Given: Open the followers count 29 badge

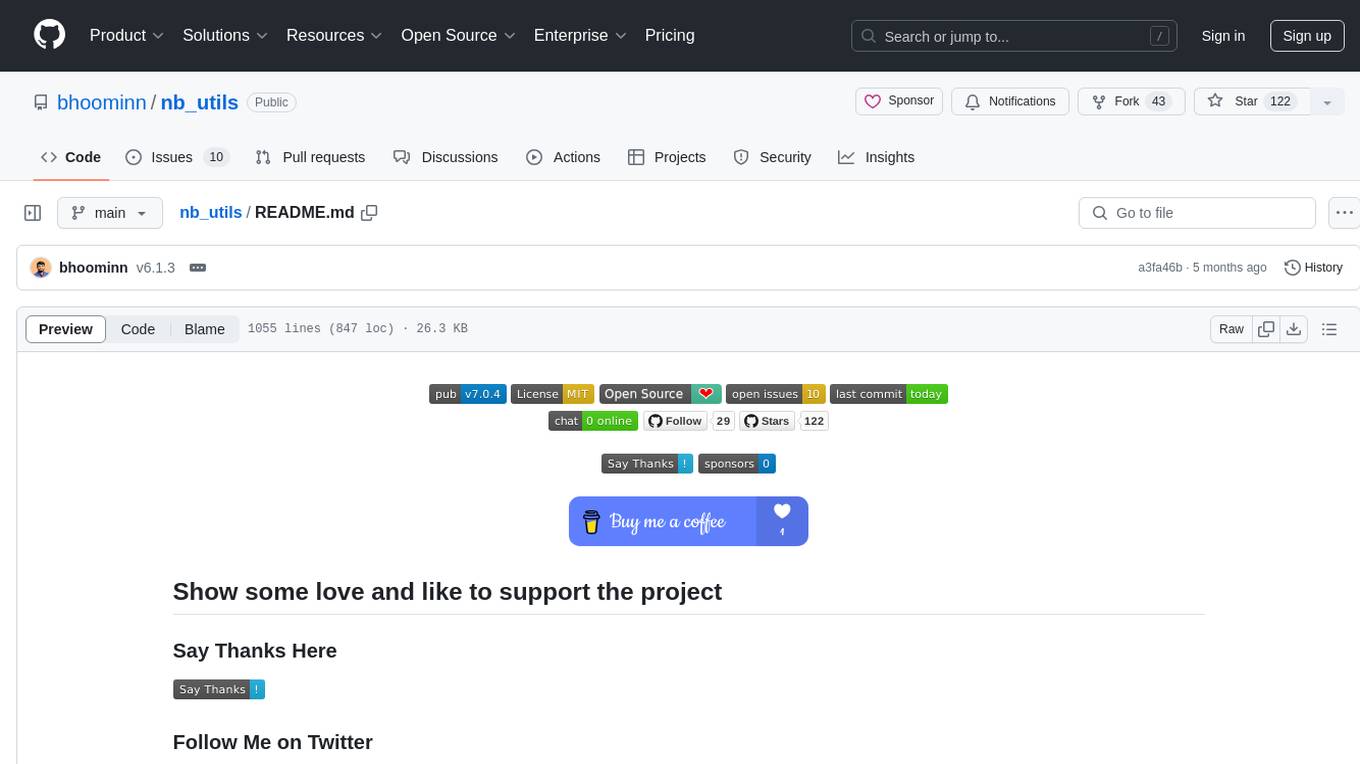Looking at the screenshot, I should tap(724, 421).
